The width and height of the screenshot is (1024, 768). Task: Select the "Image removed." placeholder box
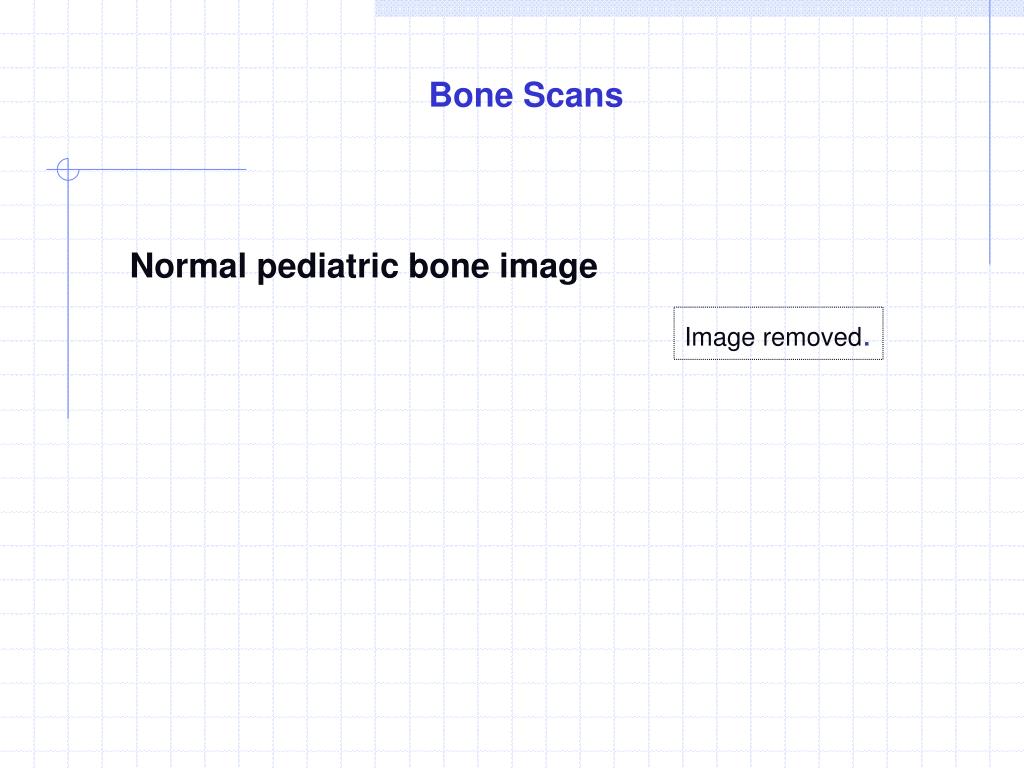tap(778, 333)
